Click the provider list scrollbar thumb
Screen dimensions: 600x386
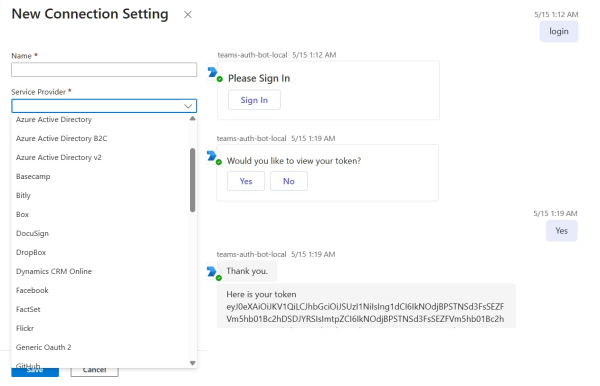pos(192,180)
